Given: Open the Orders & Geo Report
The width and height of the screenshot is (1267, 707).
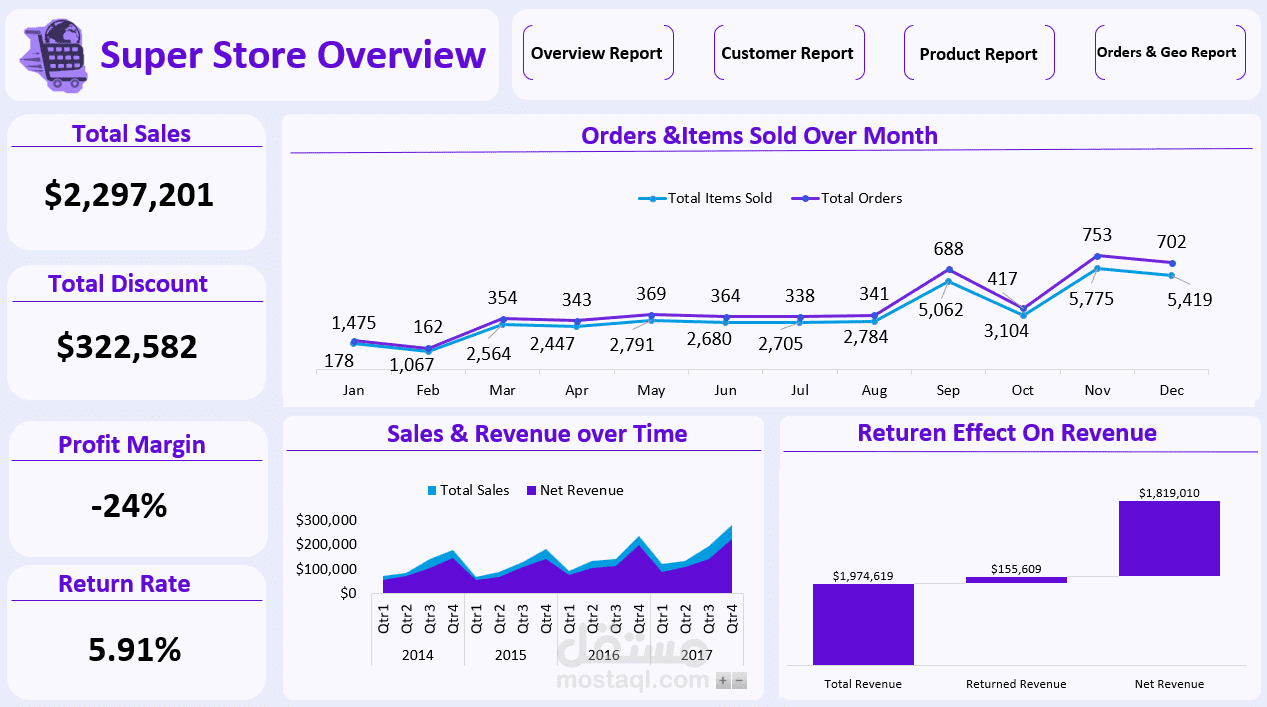Looking at the screenshot, I should click(x=1169, y=53).
